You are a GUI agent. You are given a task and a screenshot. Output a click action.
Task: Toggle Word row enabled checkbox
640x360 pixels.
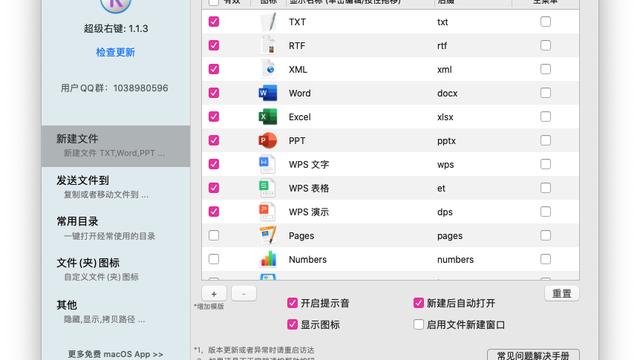(x=214, y=93)
